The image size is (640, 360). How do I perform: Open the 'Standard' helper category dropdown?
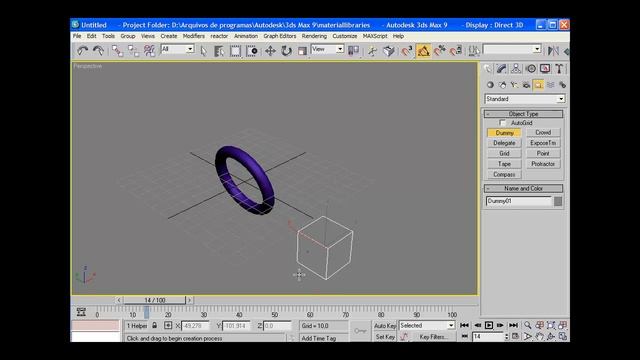tap(524, 99)
